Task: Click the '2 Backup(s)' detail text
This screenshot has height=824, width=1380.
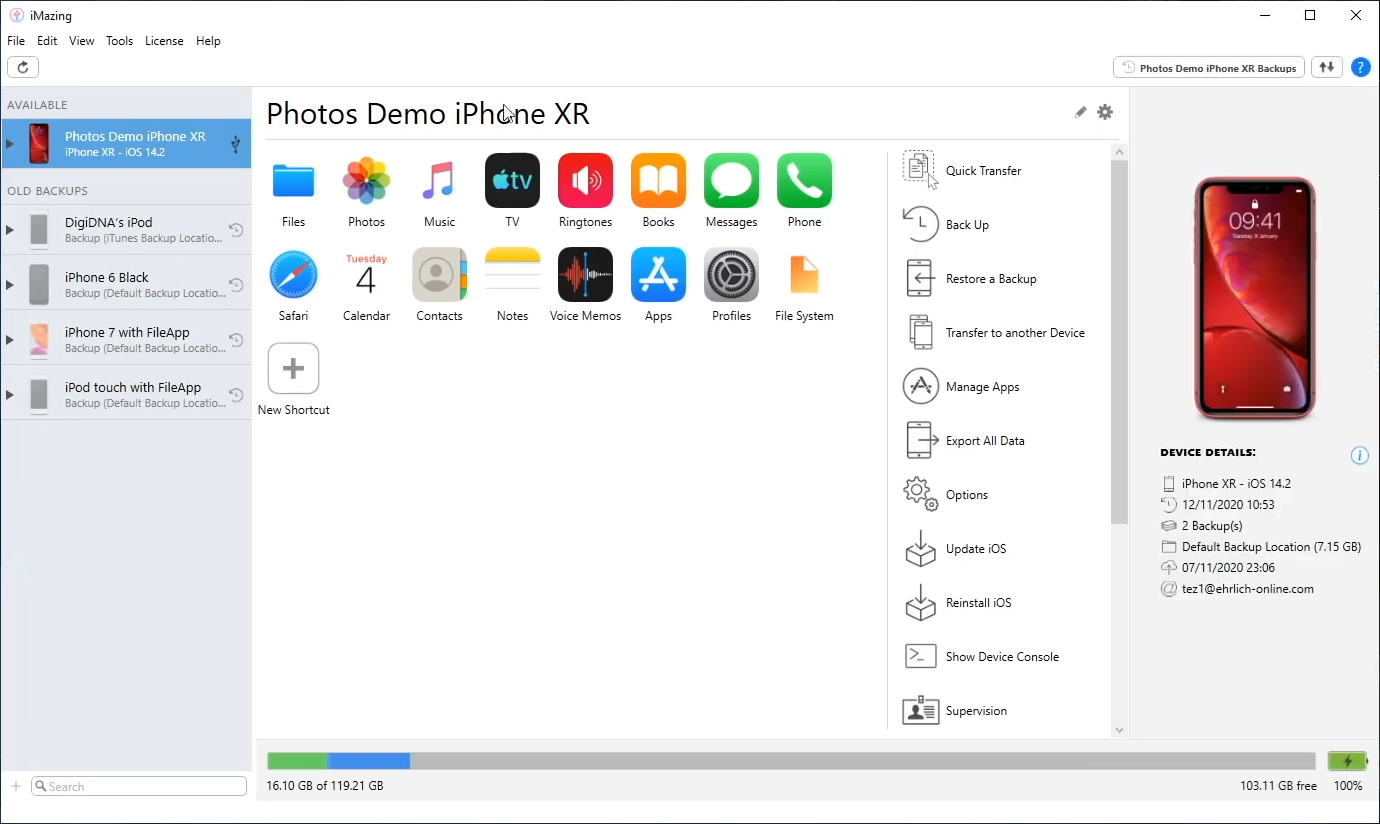Action: (1212, 525)
